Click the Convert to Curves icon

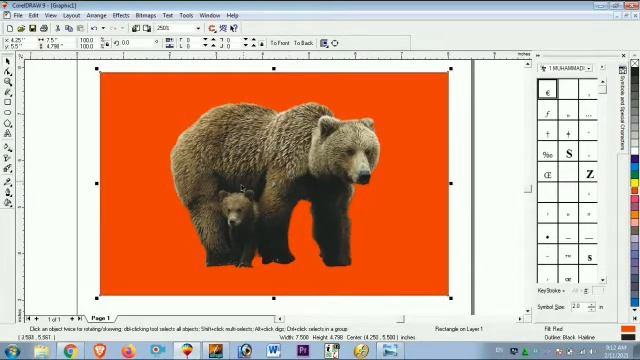[x=335, y=43]
